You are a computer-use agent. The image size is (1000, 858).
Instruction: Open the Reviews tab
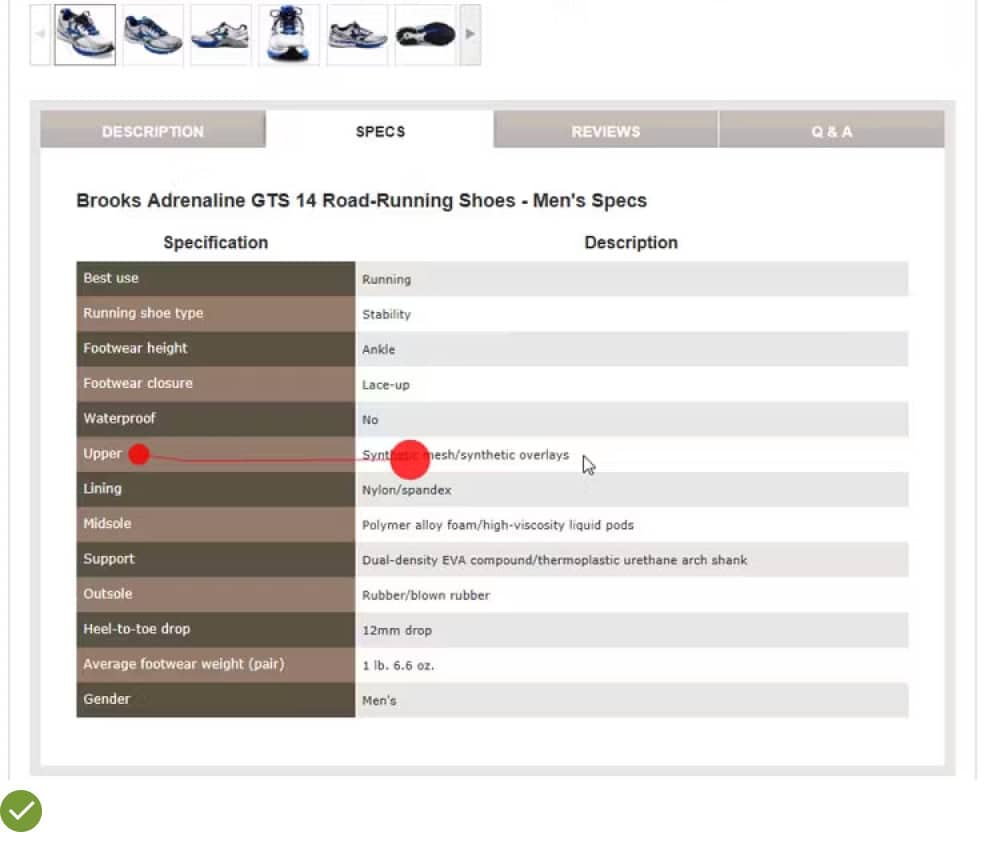(x=605, y=131)
